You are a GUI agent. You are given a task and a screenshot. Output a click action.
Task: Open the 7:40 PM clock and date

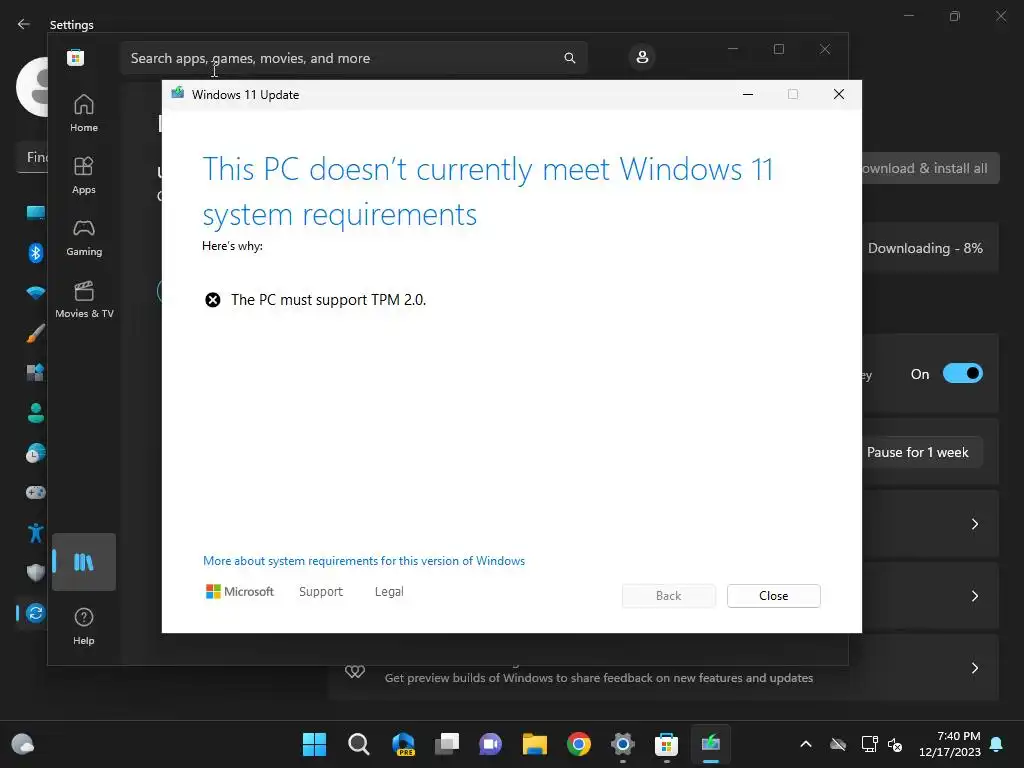click(950, 744)
